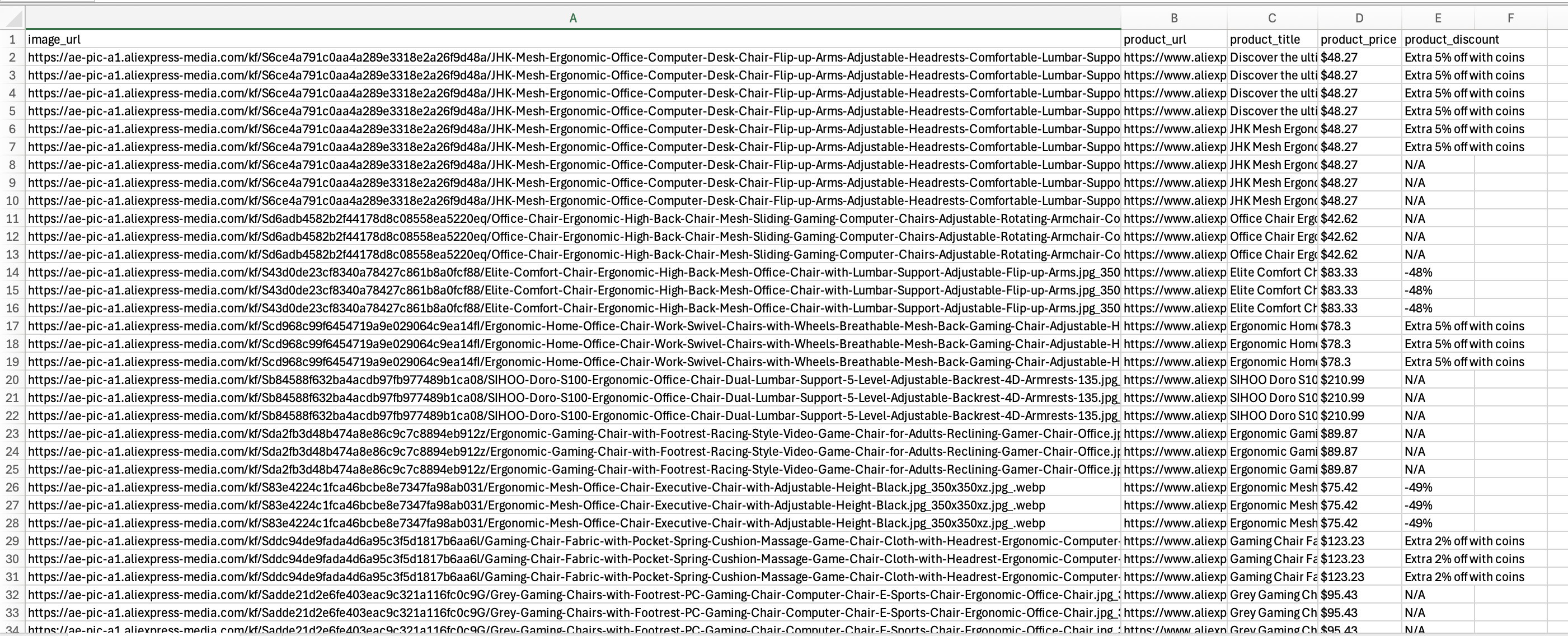Click the Grey Gaming Ch title cell in row 32
This screenshot has width=1568, height=636.
pyautogui.click(x=1272, y=595)
